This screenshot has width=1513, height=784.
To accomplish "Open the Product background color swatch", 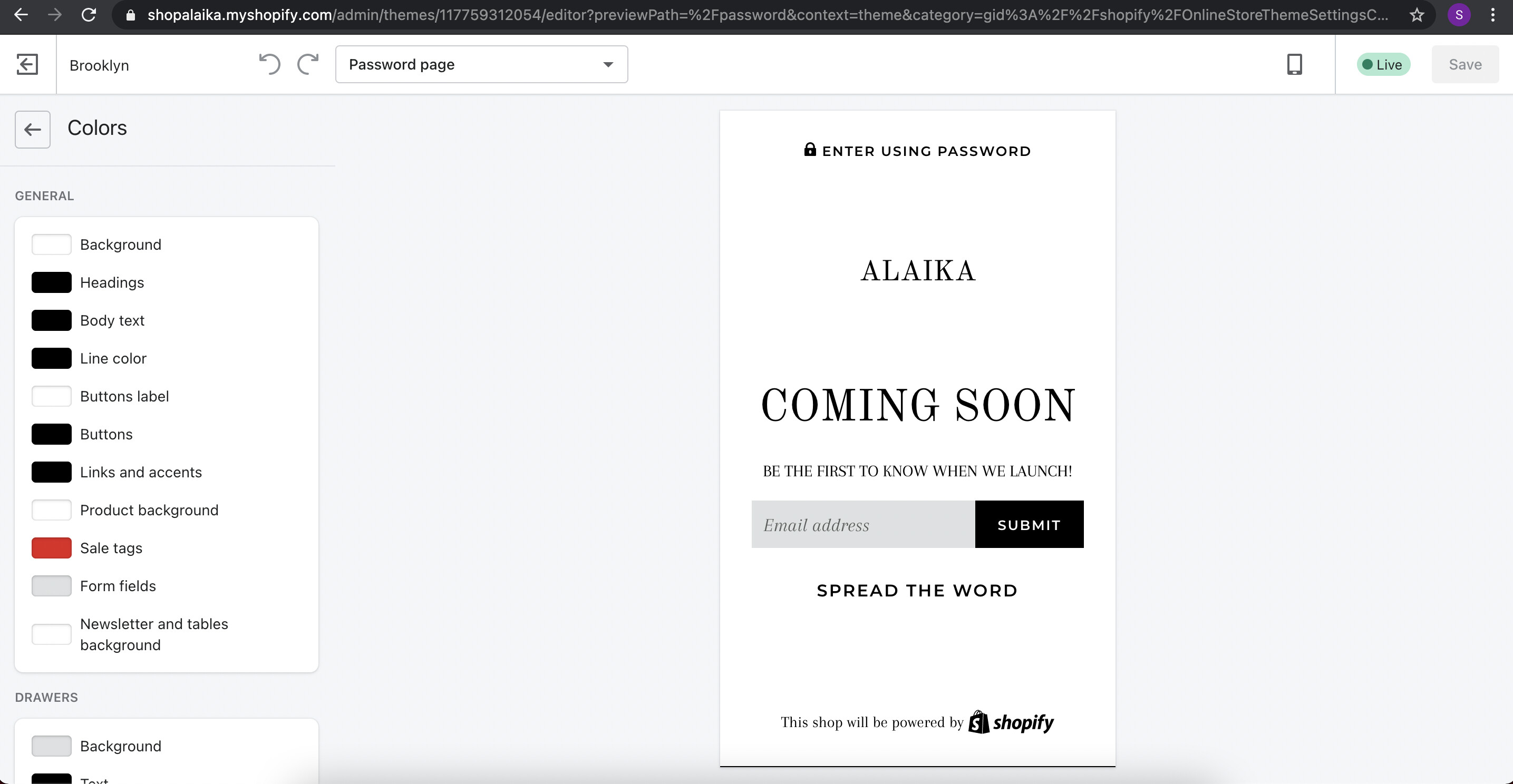I will point(52,510).
